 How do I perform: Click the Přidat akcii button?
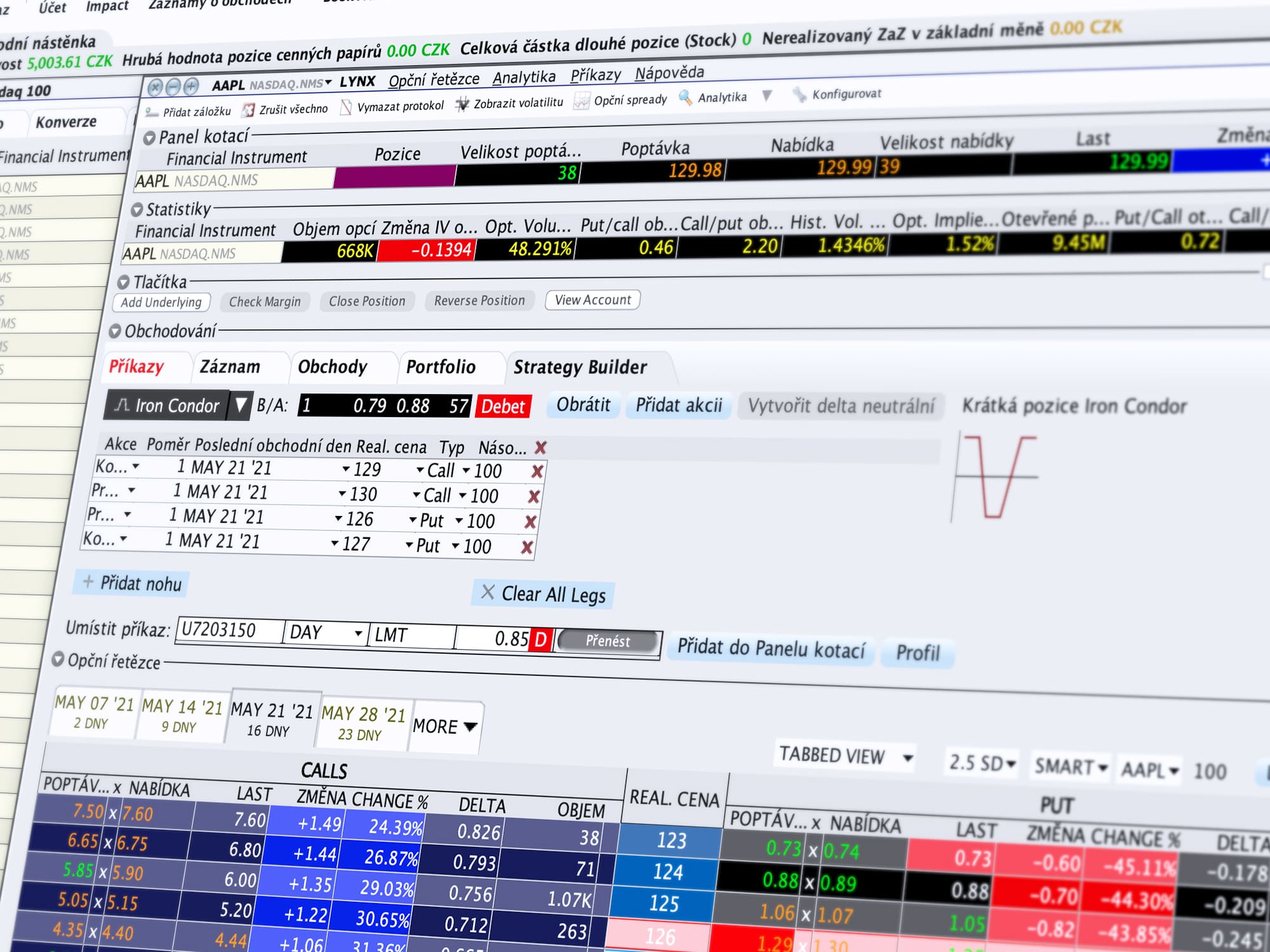coord(679,405)
